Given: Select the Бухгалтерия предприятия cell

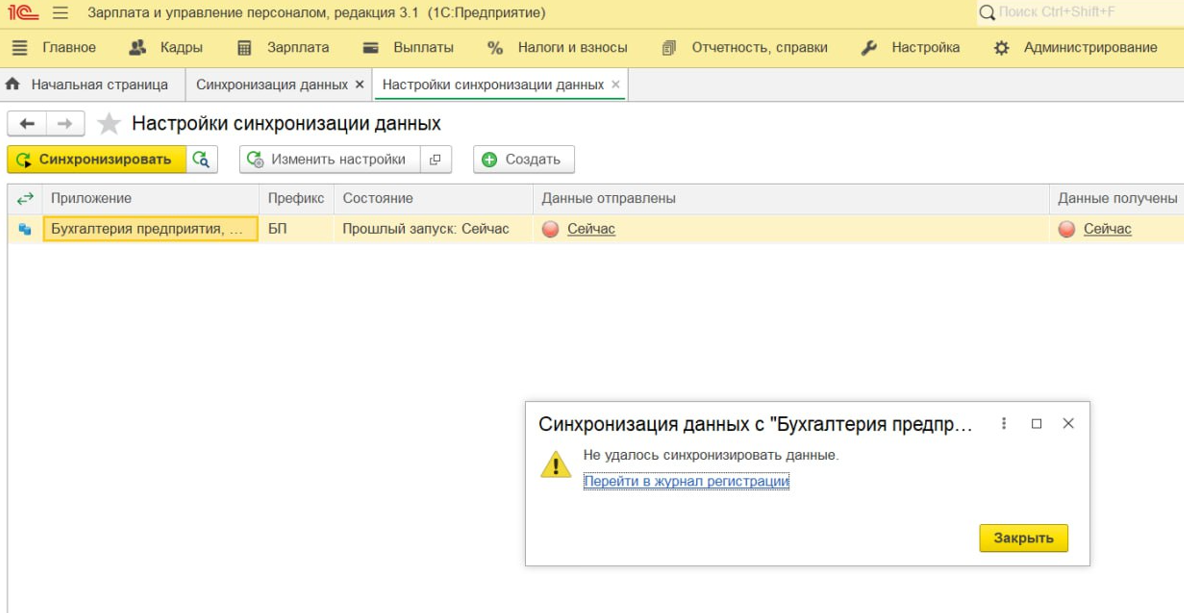Looking at the screenshot, I should [150, 229].
